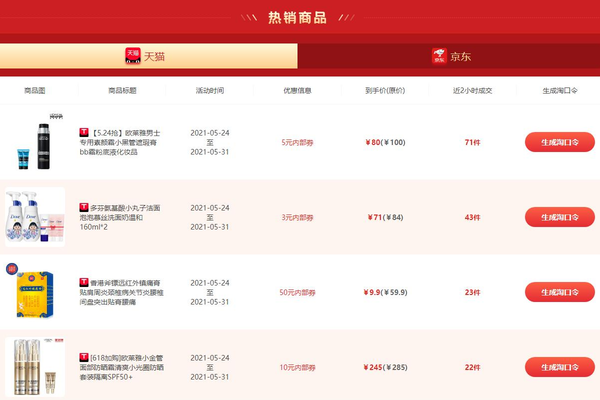Image resolution: width=600 pixels, height=400 pixels.
Task: Click the 43件 sales count
Action: pos(472,217)
